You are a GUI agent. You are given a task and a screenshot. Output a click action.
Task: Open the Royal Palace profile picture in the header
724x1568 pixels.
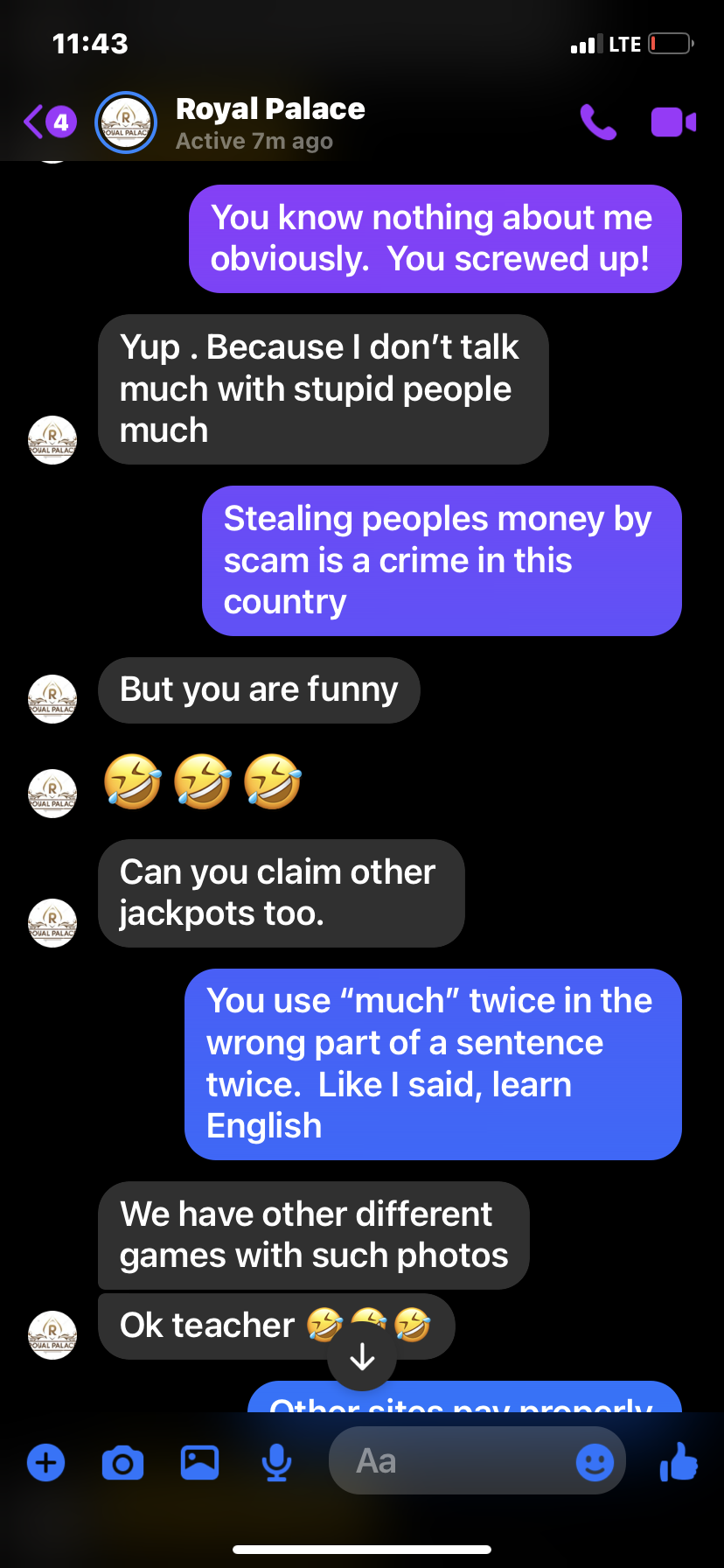click(126, 122)
